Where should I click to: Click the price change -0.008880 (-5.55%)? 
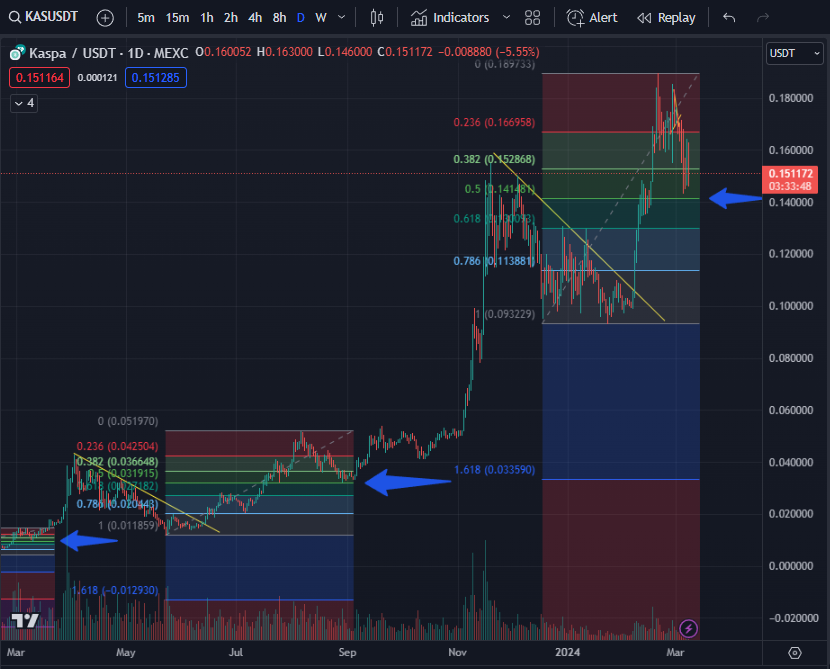pos(489,52)
